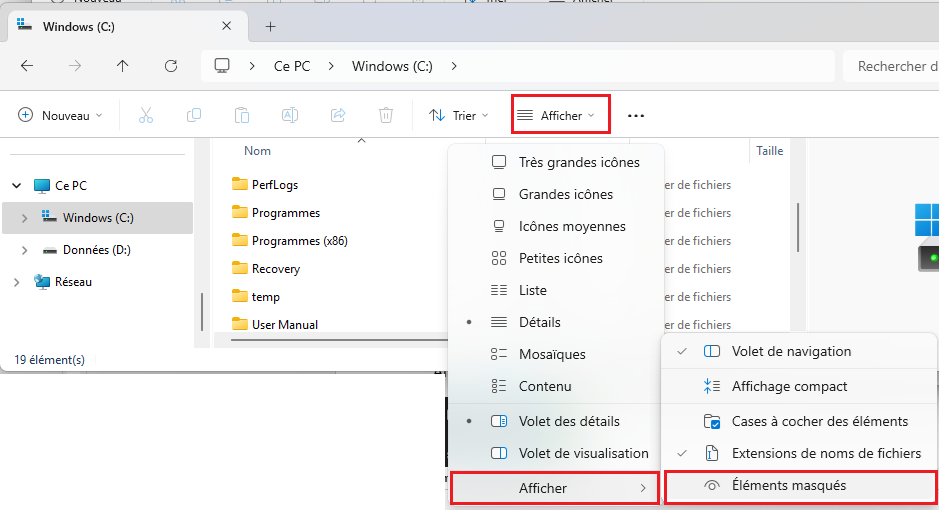This screenshot has height=510, width=939.
Task: Click the horizontal scrollbar under file list
Action: pyautogui.click(x=339, y=340)
